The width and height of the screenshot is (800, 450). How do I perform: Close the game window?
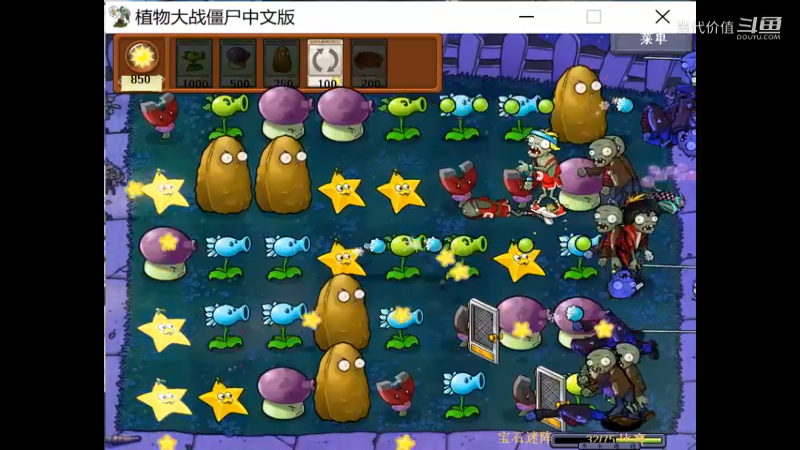(x=662, y=17)
